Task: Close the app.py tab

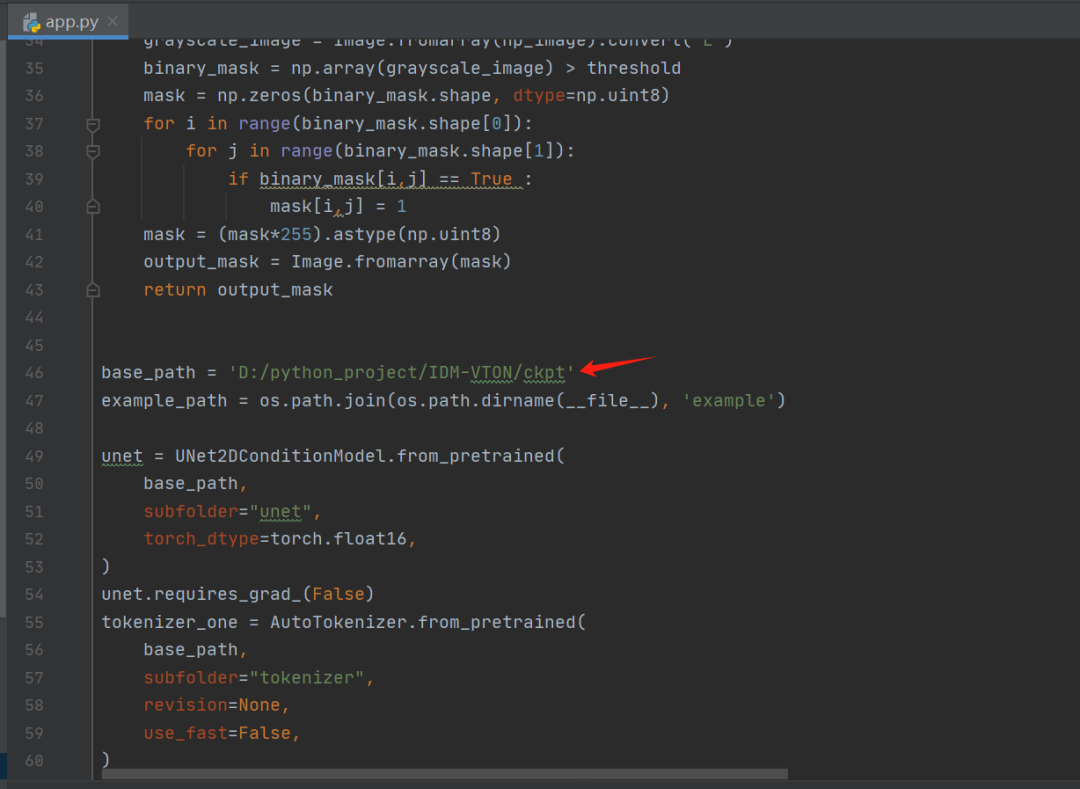Action: [113, 21]
